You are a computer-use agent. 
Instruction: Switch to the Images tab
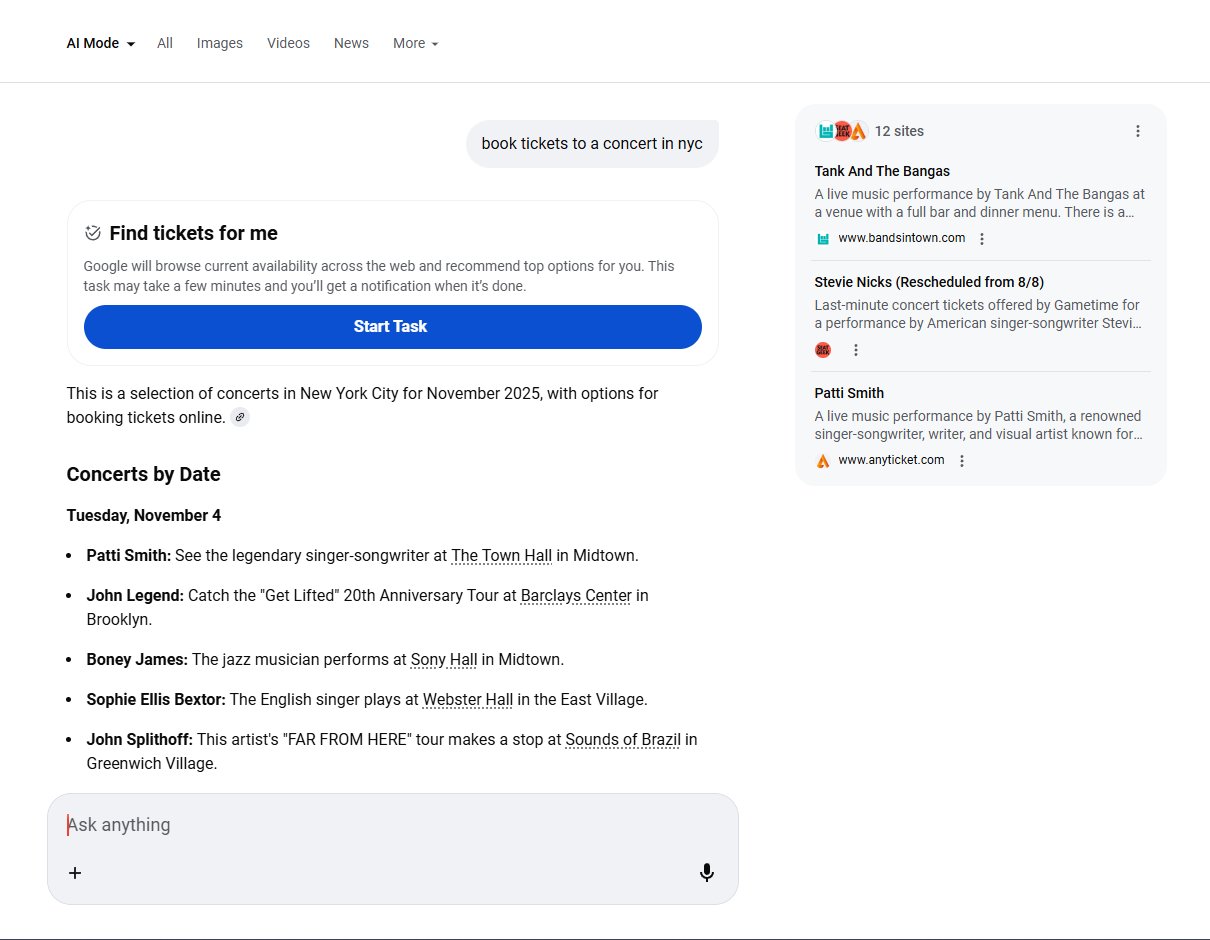pos(220,43)
